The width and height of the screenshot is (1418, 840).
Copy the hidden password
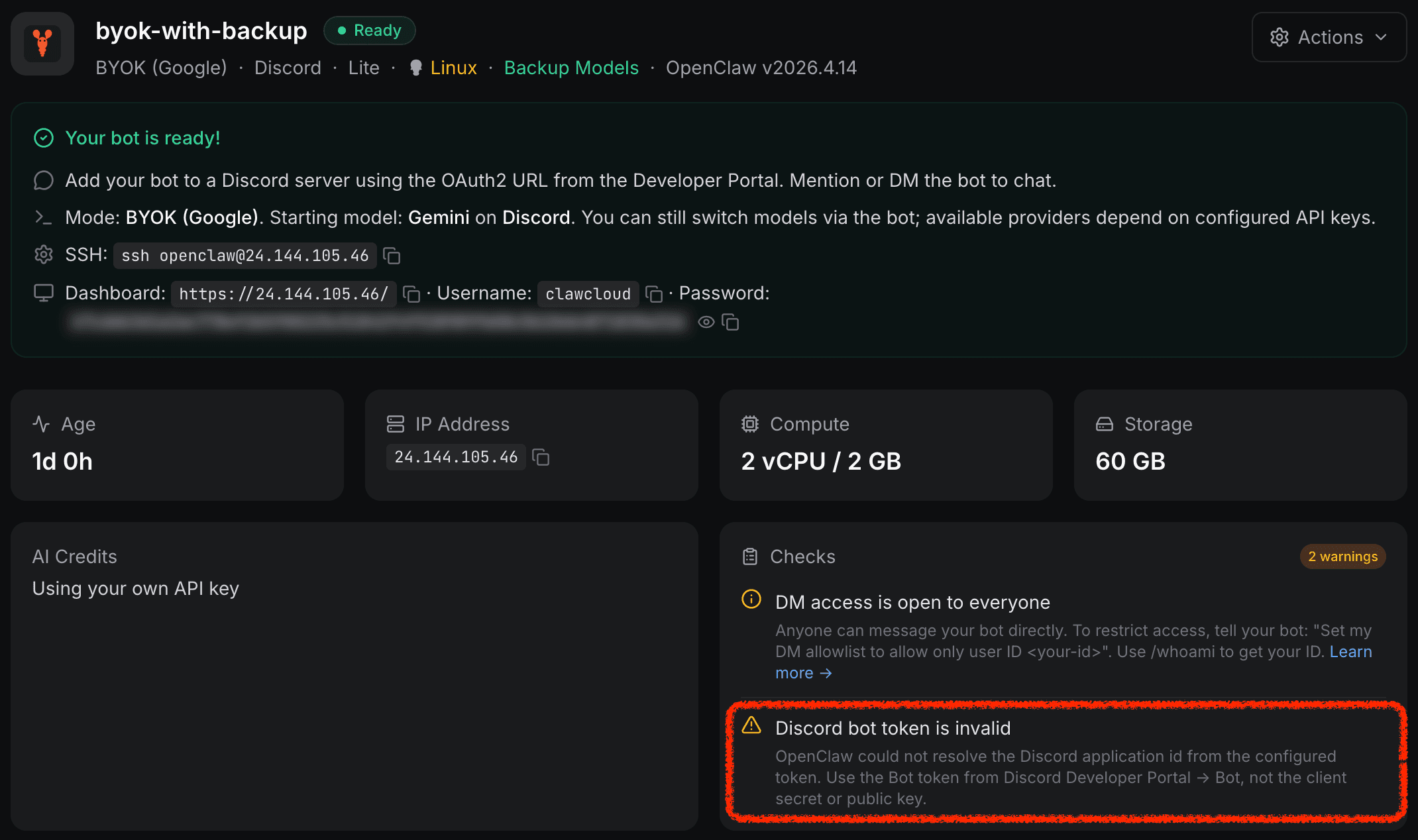point(732,322)
